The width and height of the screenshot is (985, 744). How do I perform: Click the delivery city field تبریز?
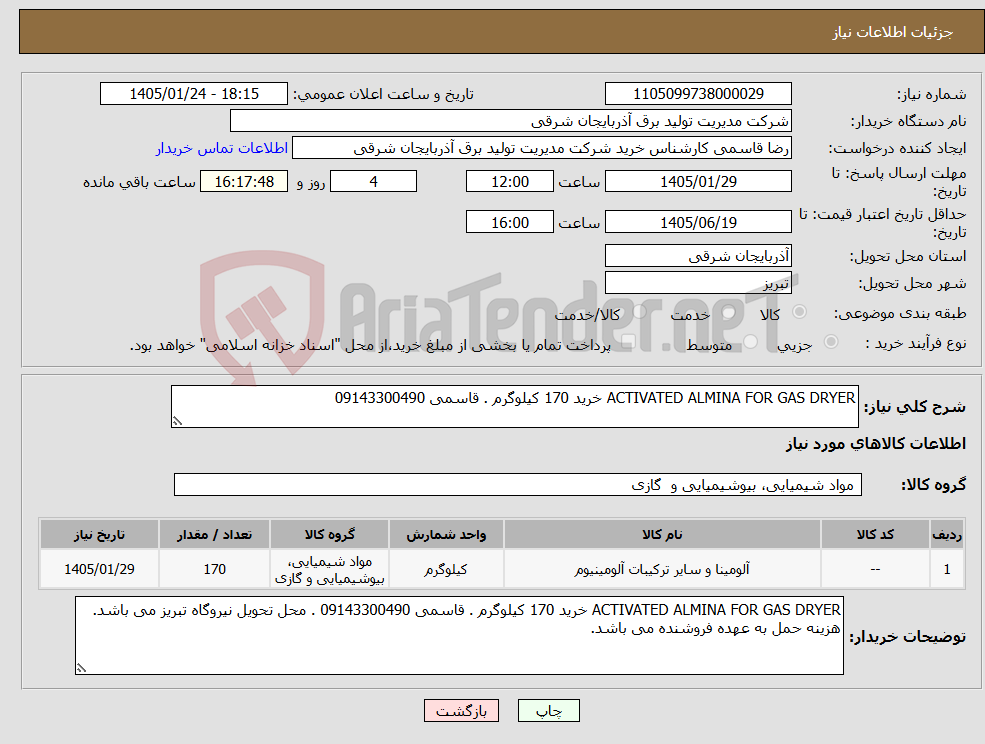[x=698, y=283]
